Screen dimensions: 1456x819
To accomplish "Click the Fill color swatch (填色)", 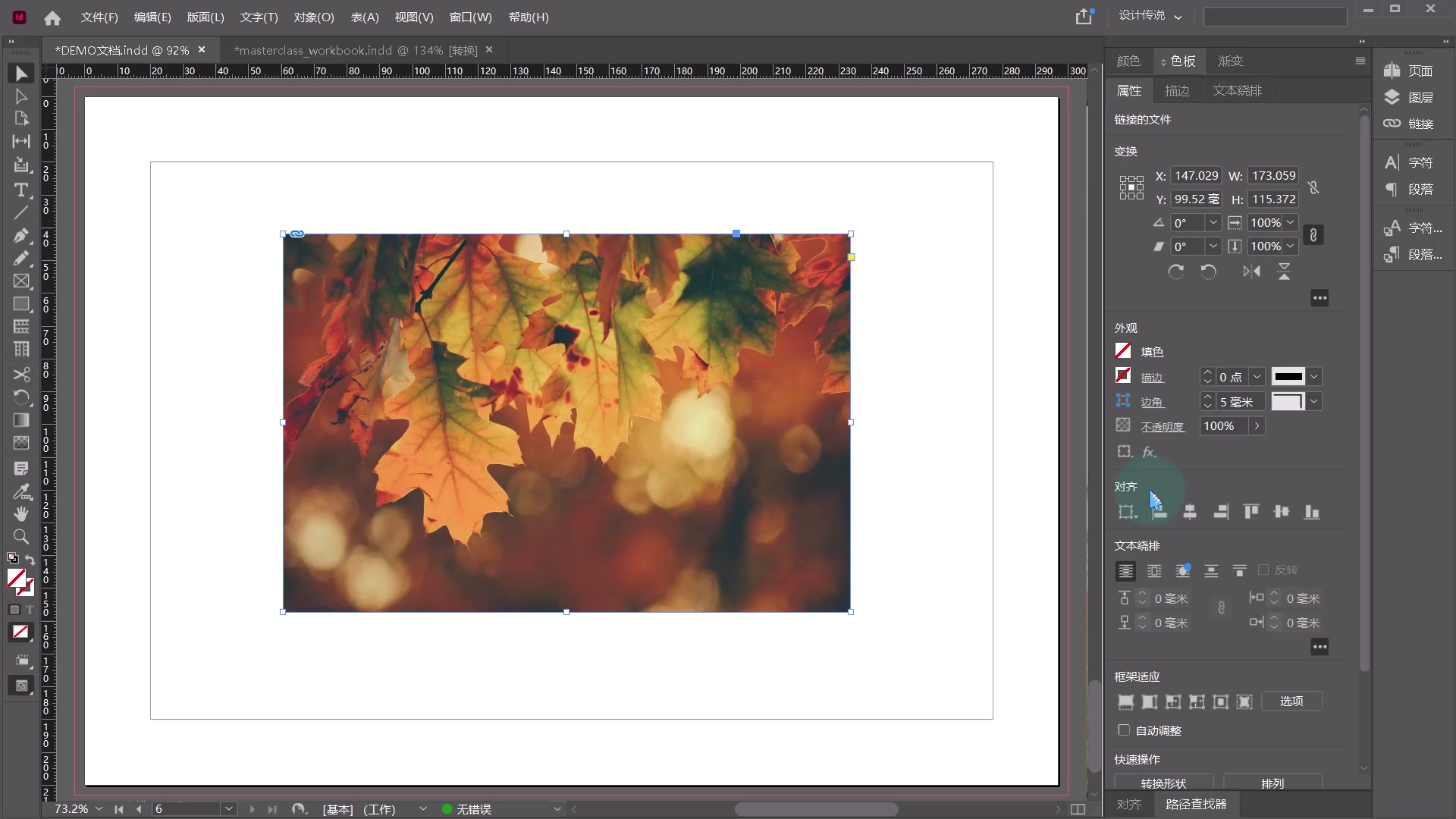I will coord(1123,351).
